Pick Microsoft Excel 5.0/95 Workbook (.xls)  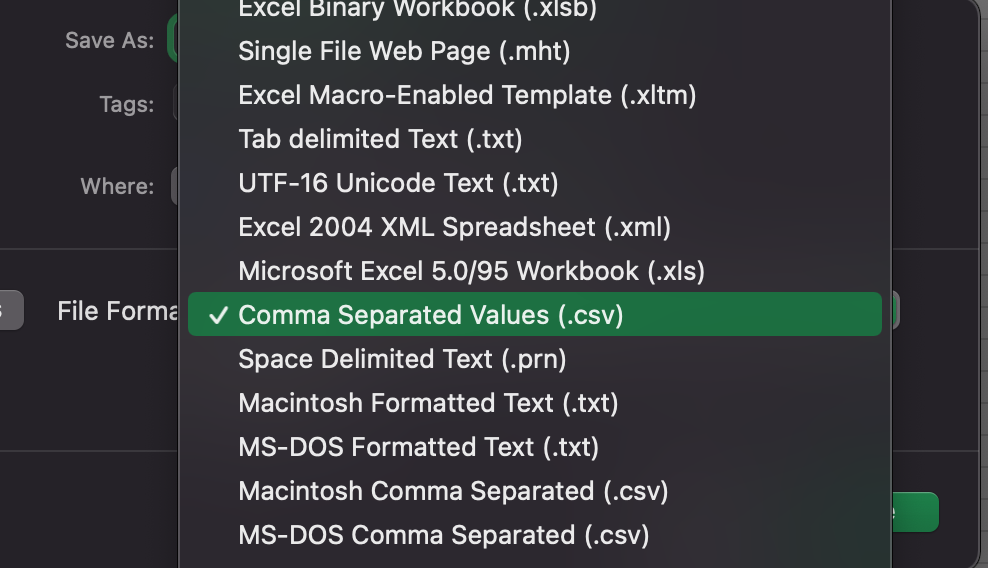471,271
